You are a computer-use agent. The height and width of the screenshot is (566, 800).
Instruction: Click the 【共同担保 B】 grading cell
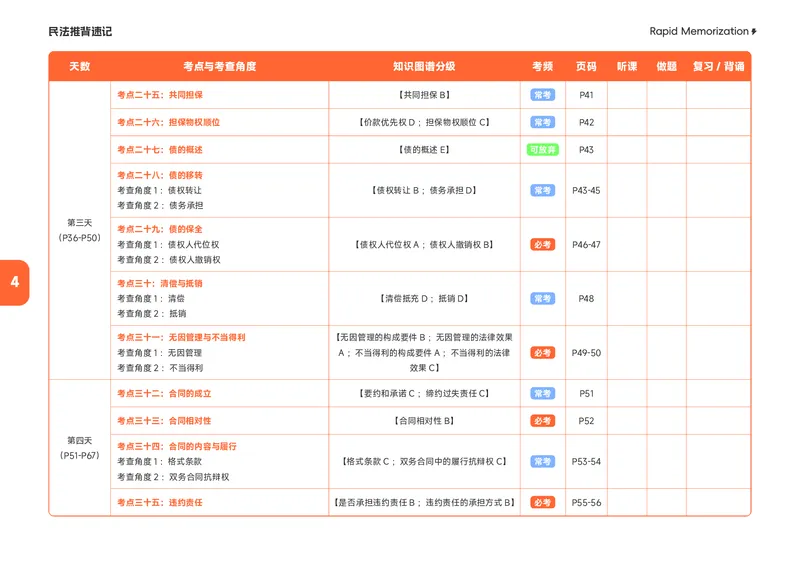(x=424, y=95)
